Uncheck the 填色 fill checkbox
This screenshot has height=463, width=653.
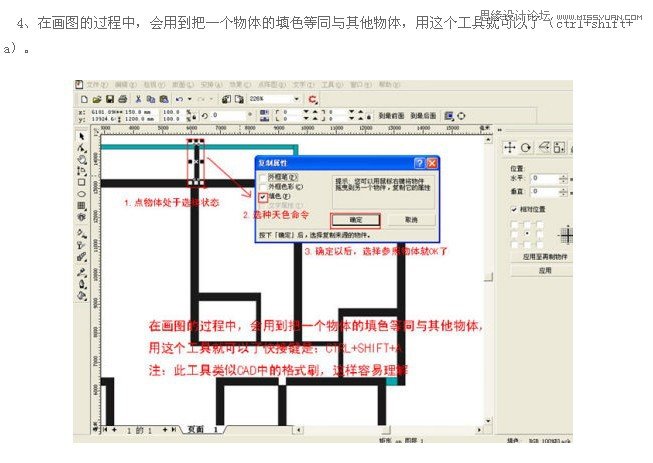[x=262, y=197]
